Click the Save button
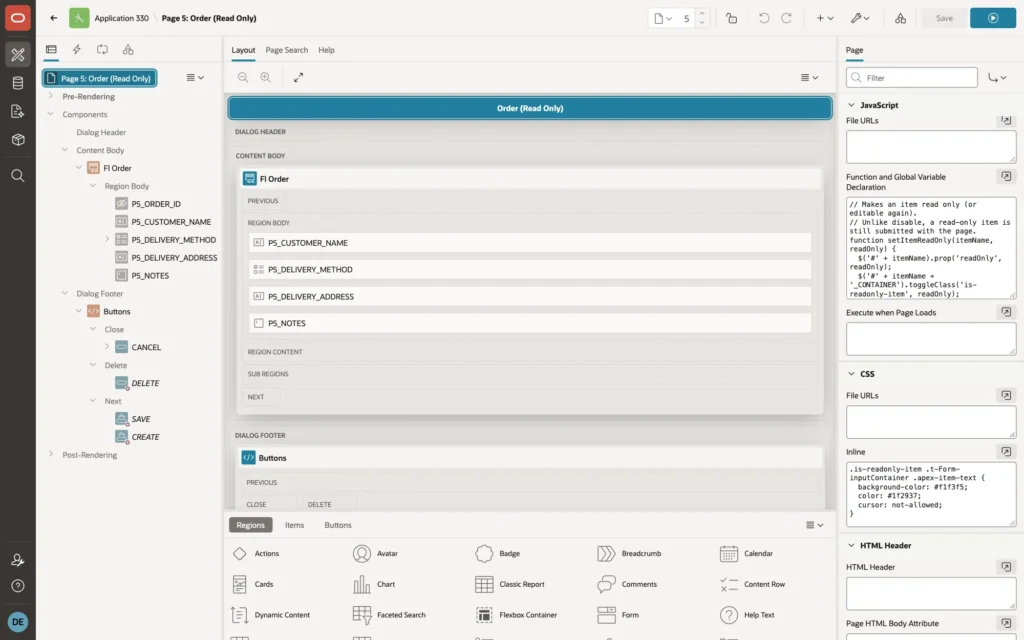 [x=944, y=18]
